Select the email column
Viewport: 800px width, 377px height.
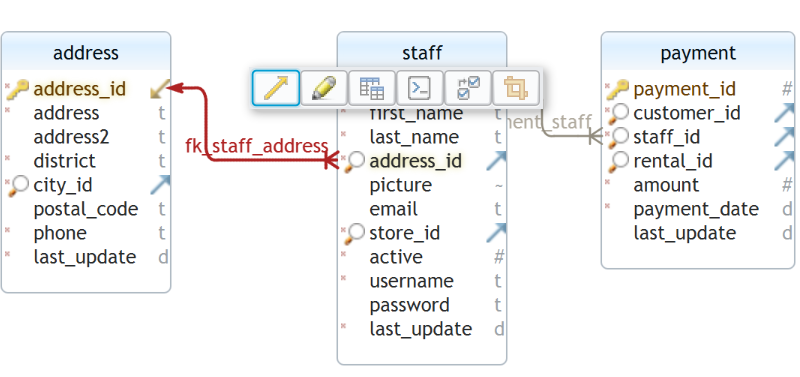point(393,209)
